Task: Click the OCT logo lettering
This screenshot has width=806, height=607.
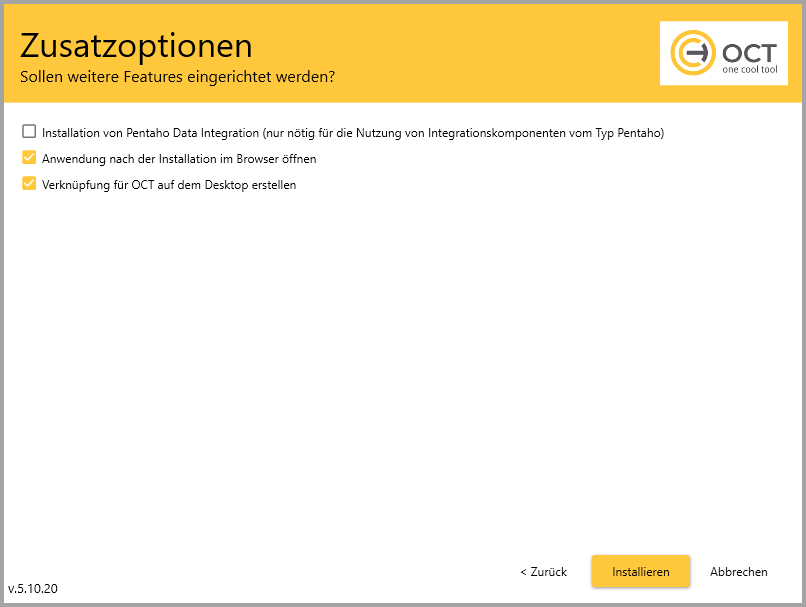Action: (747, 52)
